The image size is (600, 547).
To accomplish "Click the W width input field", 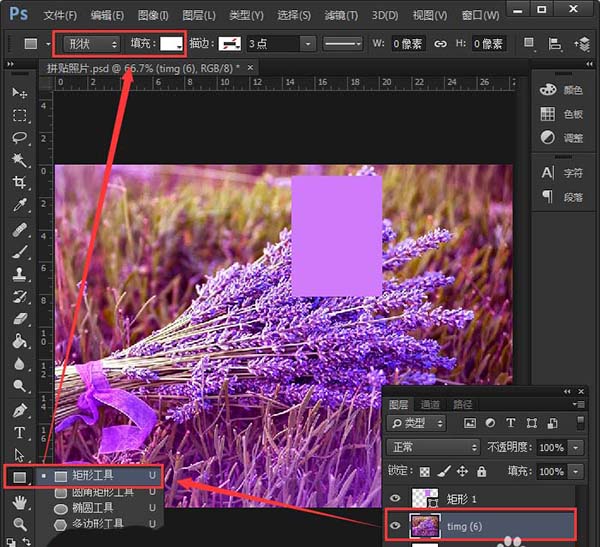I will [x=407, y=44].
